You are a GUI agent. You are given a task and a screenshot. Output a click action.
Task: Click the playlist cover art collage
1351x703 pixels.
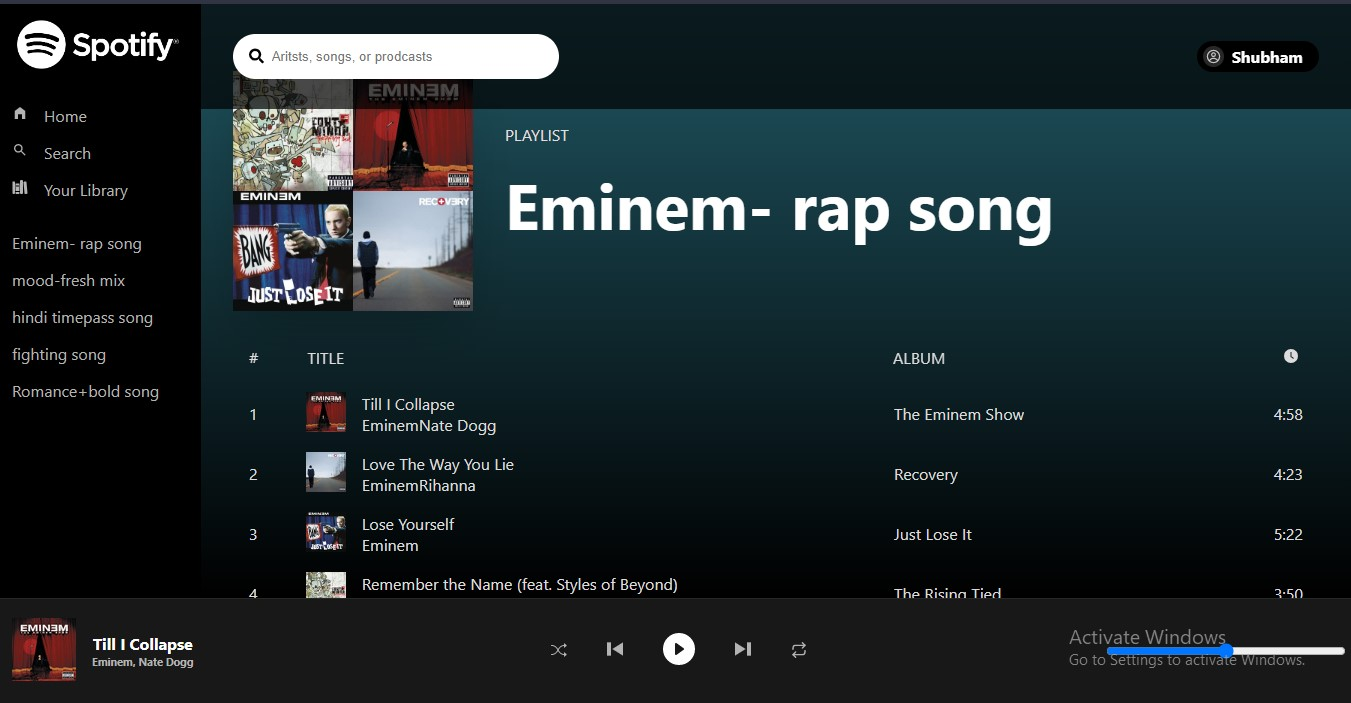pos(353,191)
